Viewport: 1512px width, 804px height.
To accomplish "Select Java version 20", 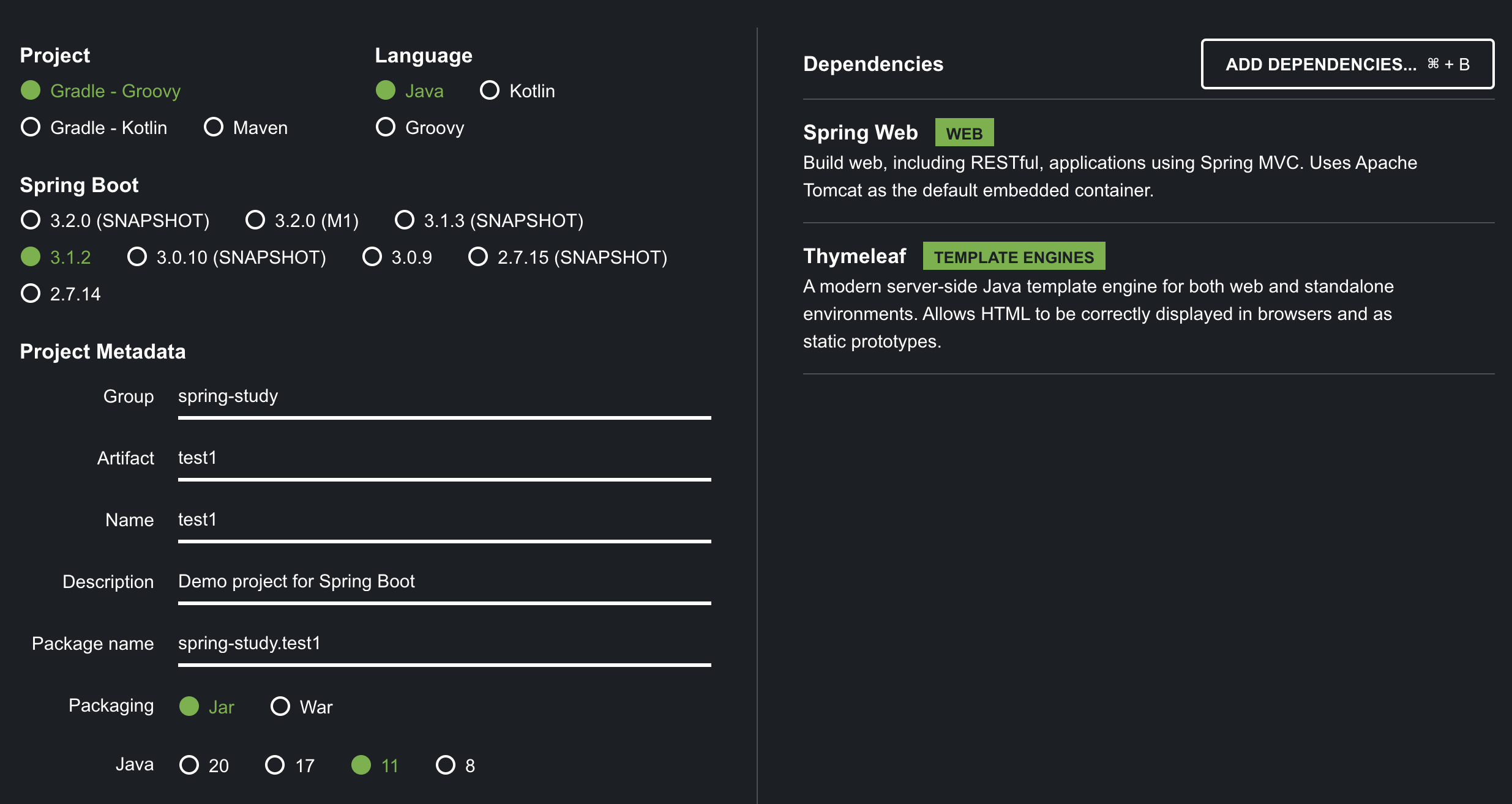I will (204, 765).
